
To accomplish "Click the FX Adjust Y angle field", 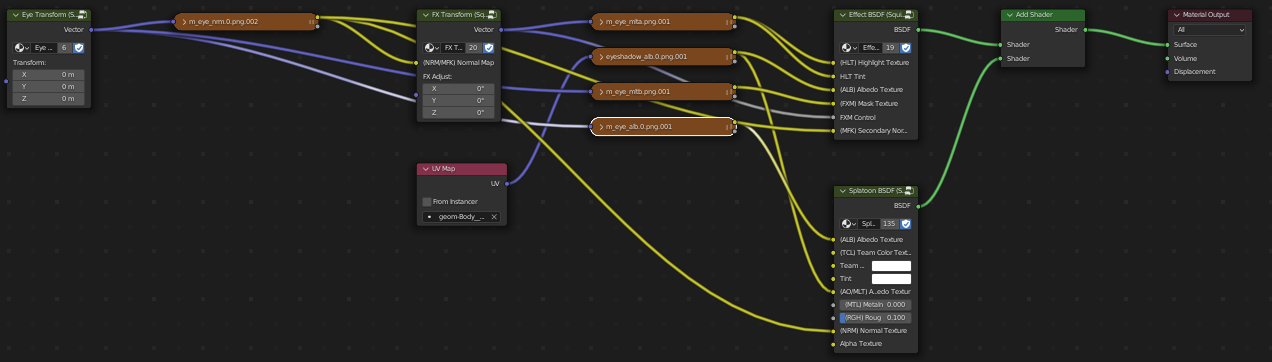I will pyautogui.click(x=459, y=100).
